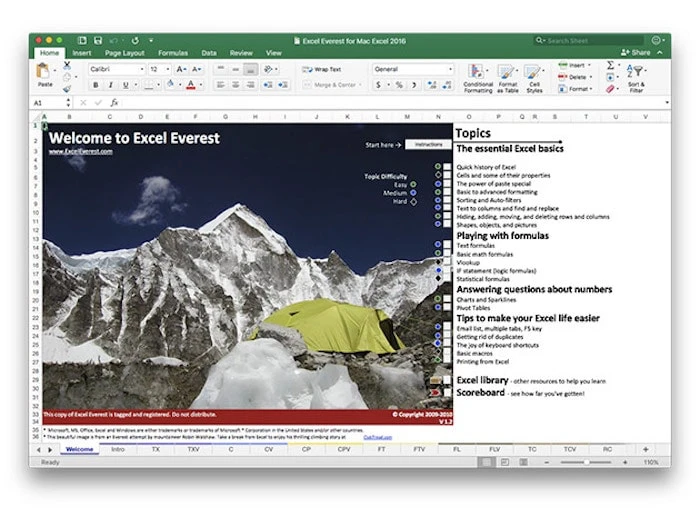Open the Calibri font name dropdown
Viewport: 700px width, 526px height.
(142, 69)
